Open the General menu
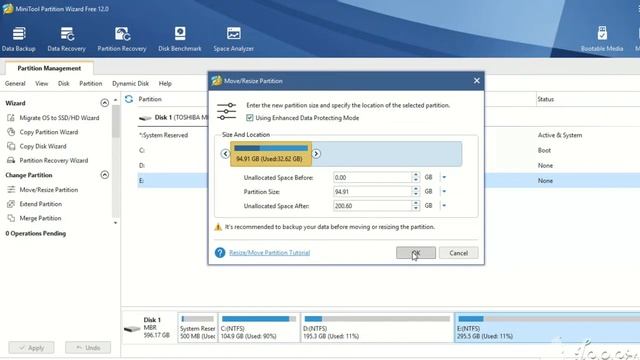 coord(15,83)
